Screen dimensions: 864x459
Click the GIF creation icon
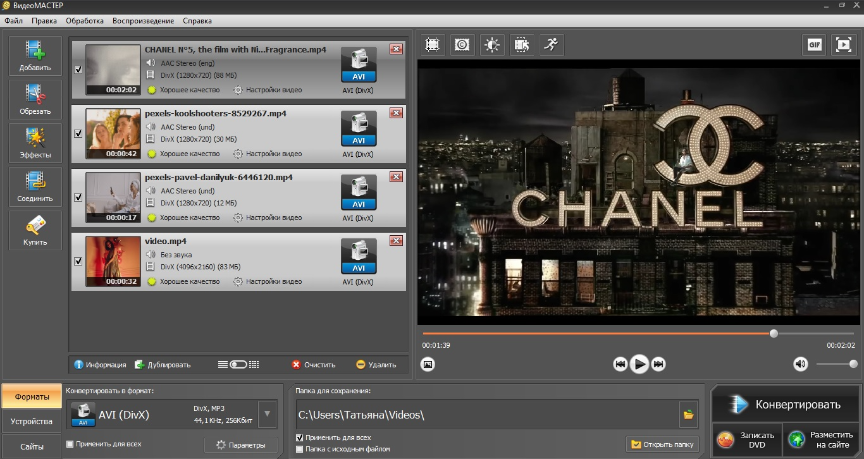[814, 45]
